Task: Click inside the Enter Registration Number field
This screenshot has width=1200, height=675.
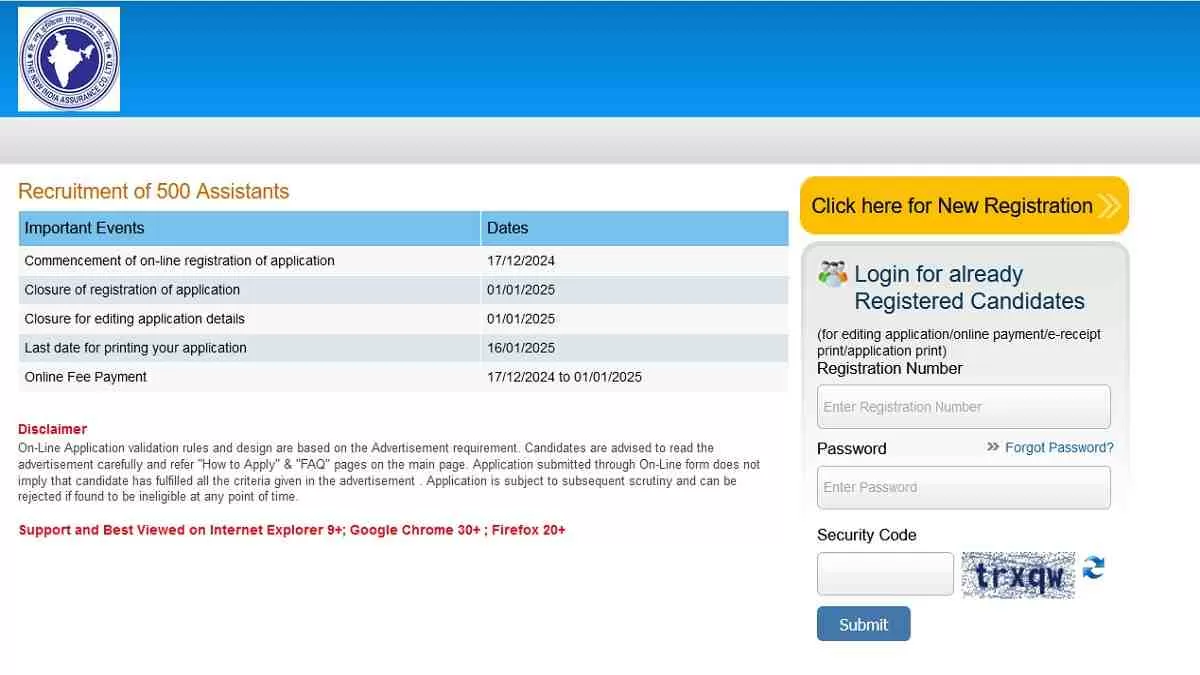Action: [x=963, y=406]
